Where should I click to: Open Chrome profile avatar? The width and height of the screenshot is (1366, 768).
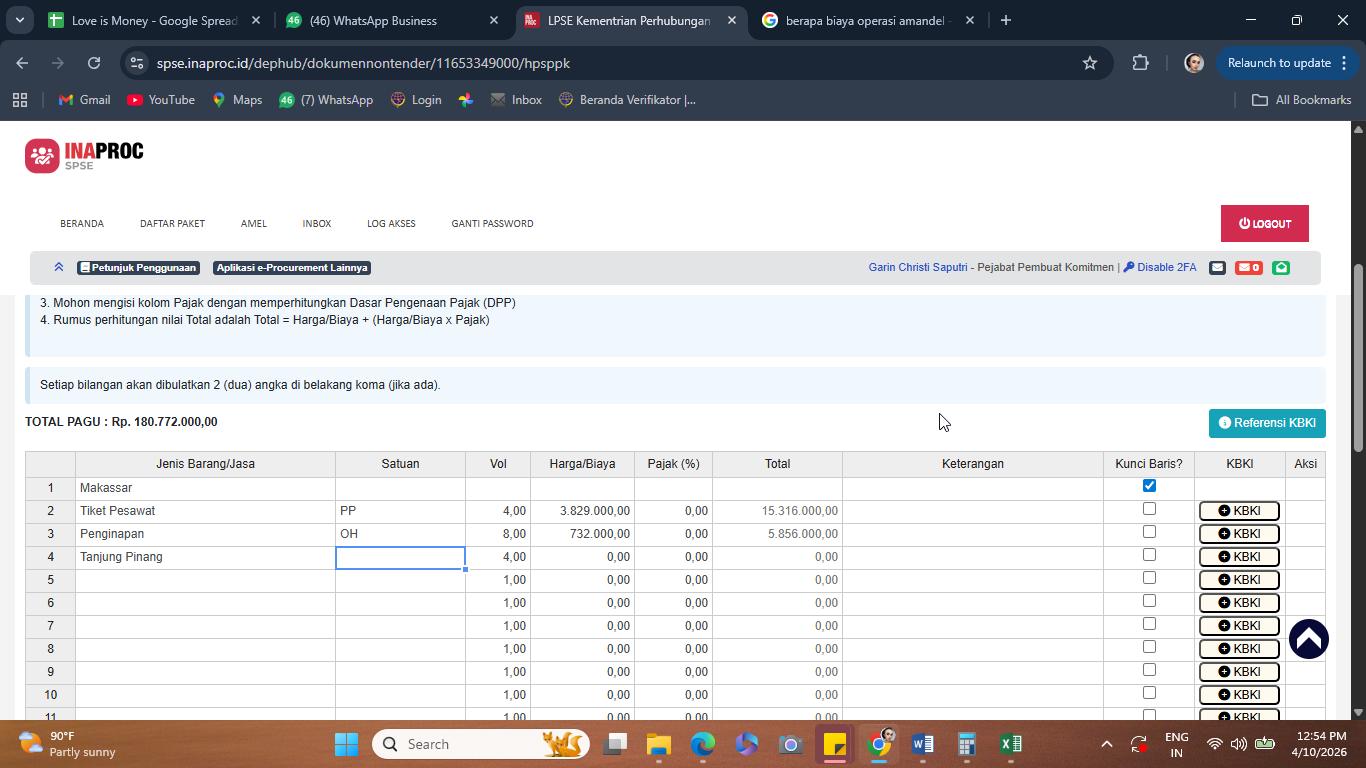pos(1193,63)
